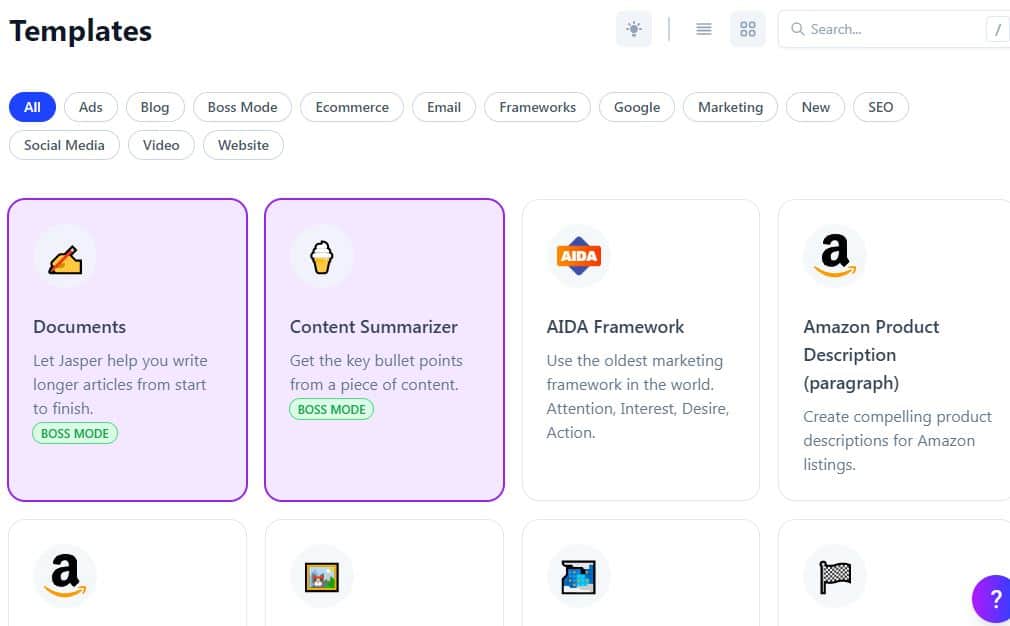This screenshot has width=1010, height=626.
Task: Filter templates by Video
Action: pos(161,145)
